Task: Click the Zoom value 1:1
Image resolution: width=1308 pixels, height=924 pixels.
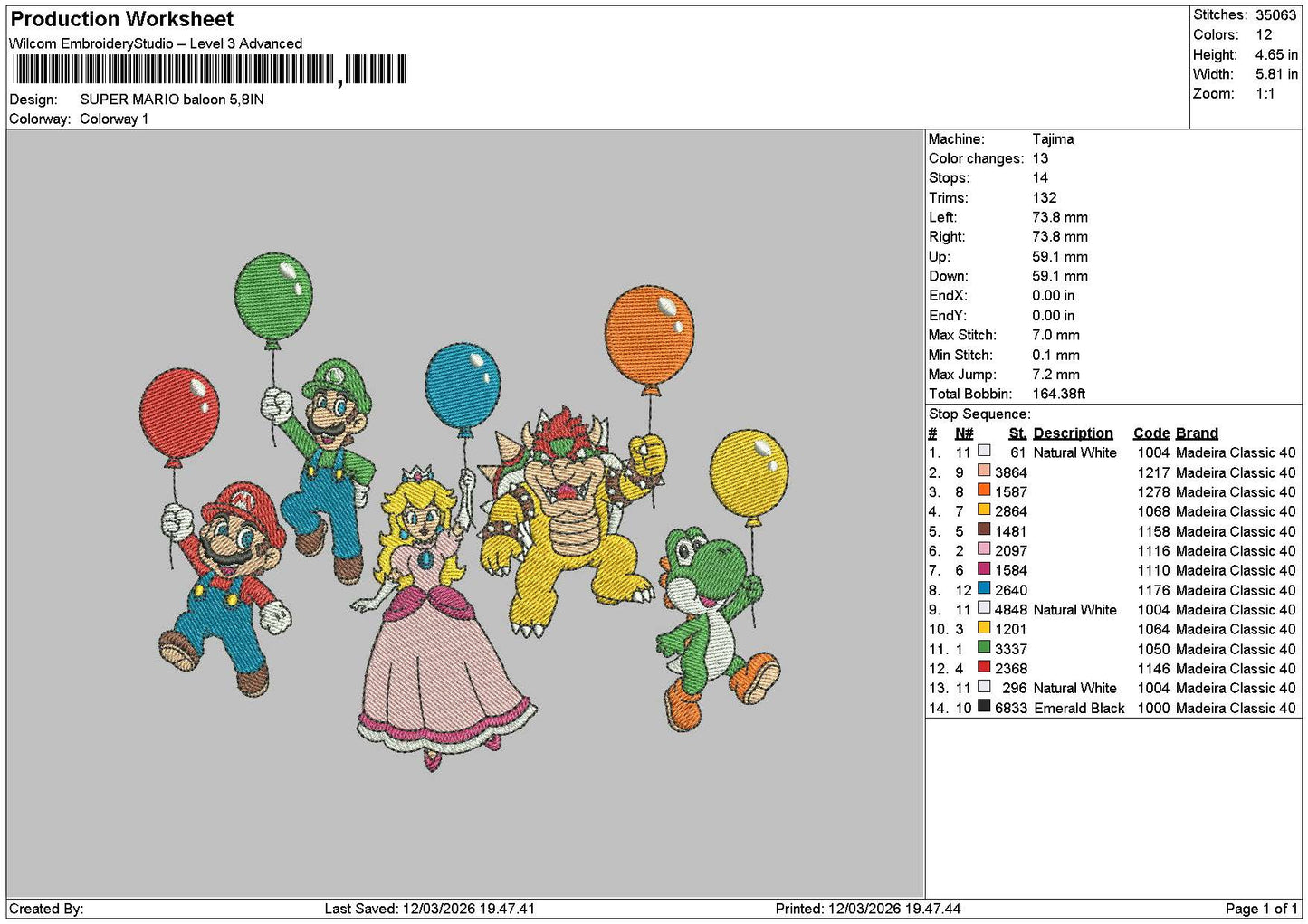Action: coord(1265,93)
